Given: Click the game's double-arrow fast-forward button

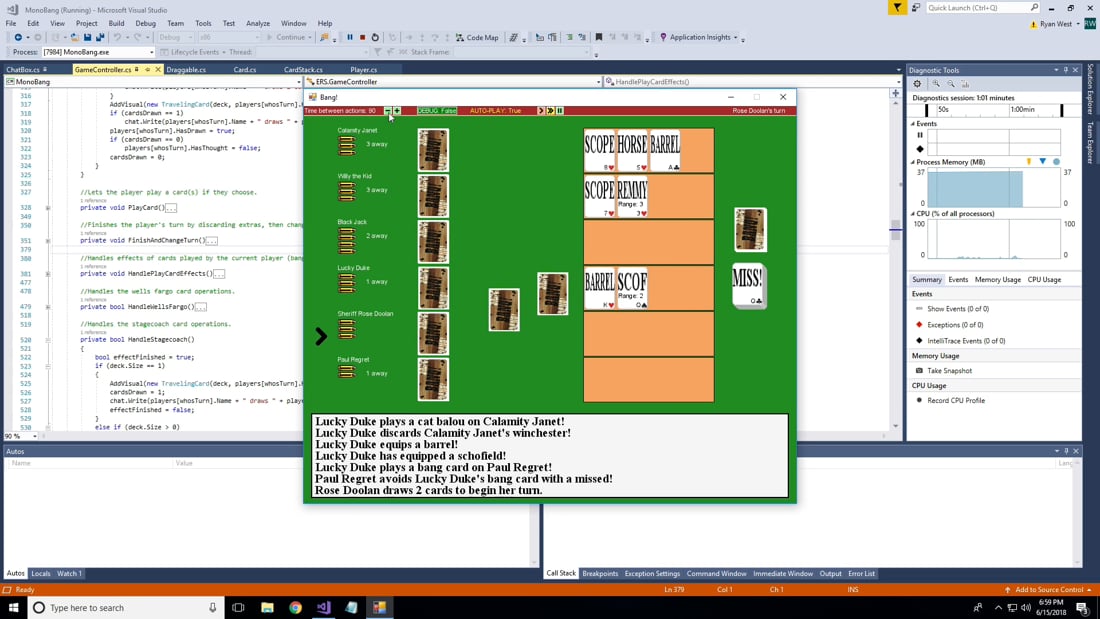Looking at the screenshot, I should pos(550,111).
